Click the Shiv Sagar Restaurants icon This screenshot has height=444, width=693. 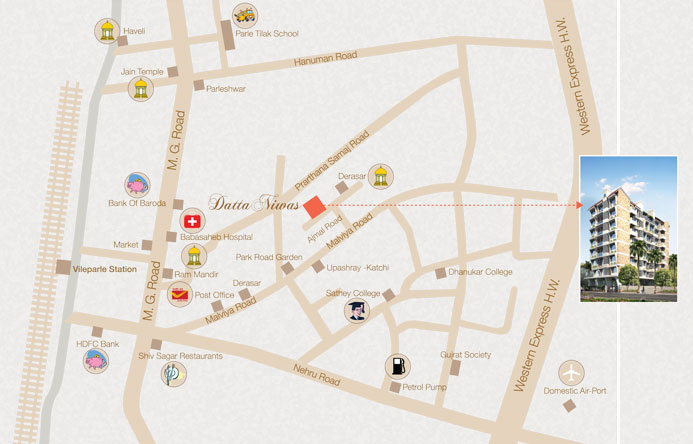click(174, 375)
